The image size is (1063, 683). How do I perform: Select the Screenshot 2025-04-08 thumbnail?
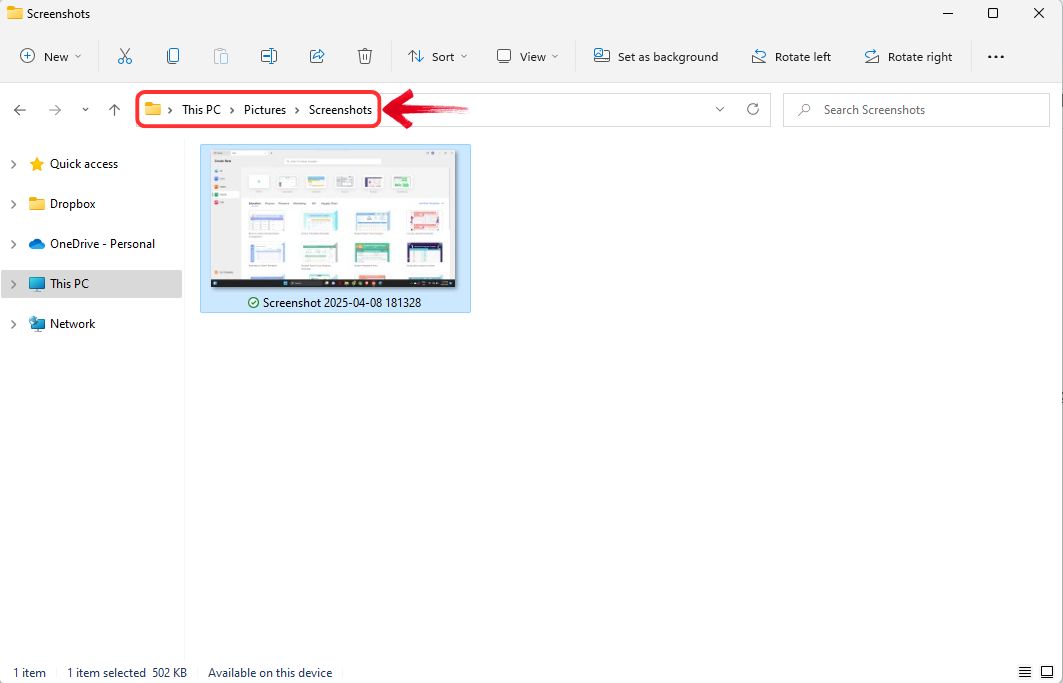[x=334, y=220]
